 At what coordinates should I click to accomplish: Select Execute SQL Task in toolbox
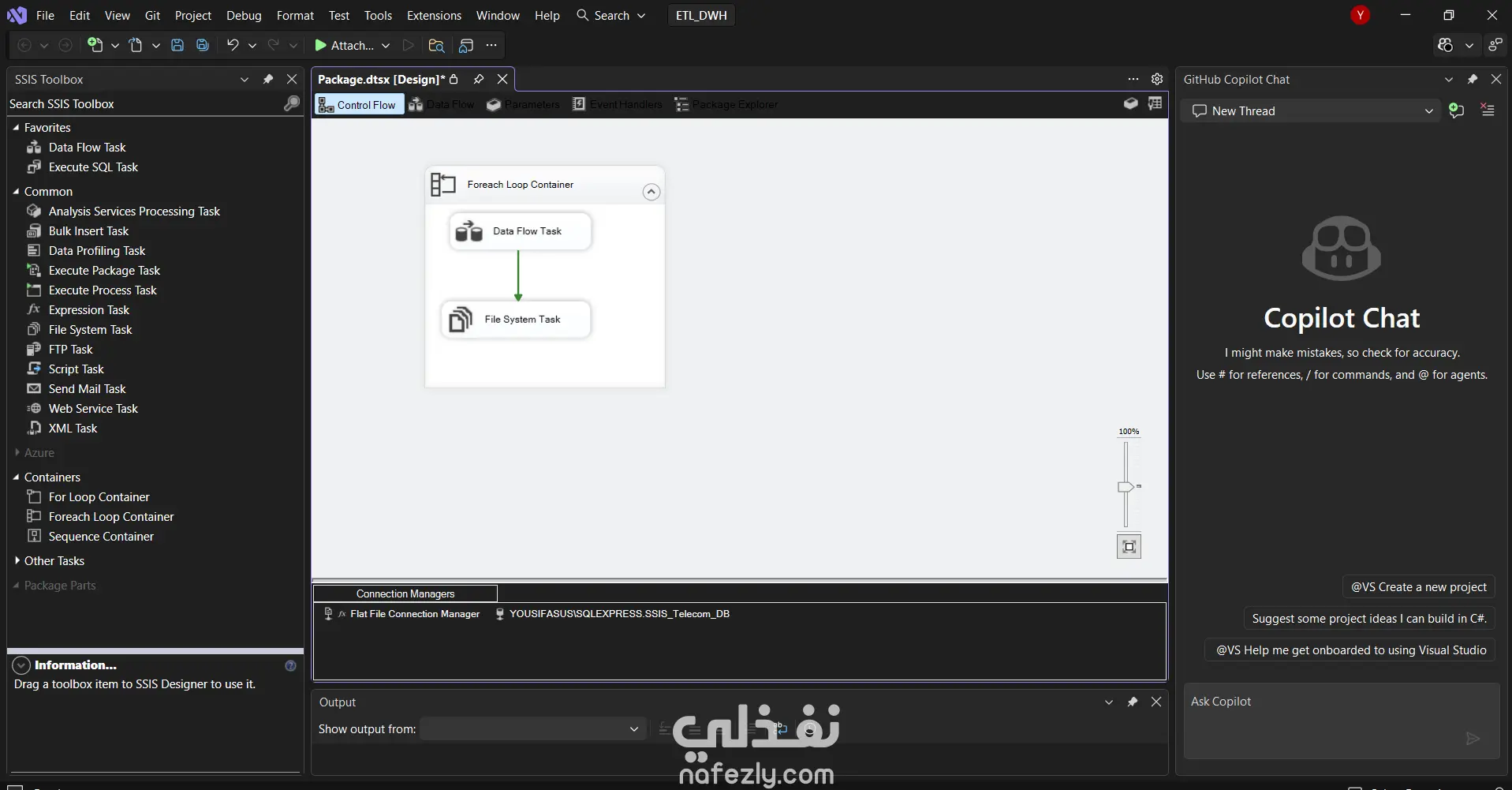[x=93, y=167]
